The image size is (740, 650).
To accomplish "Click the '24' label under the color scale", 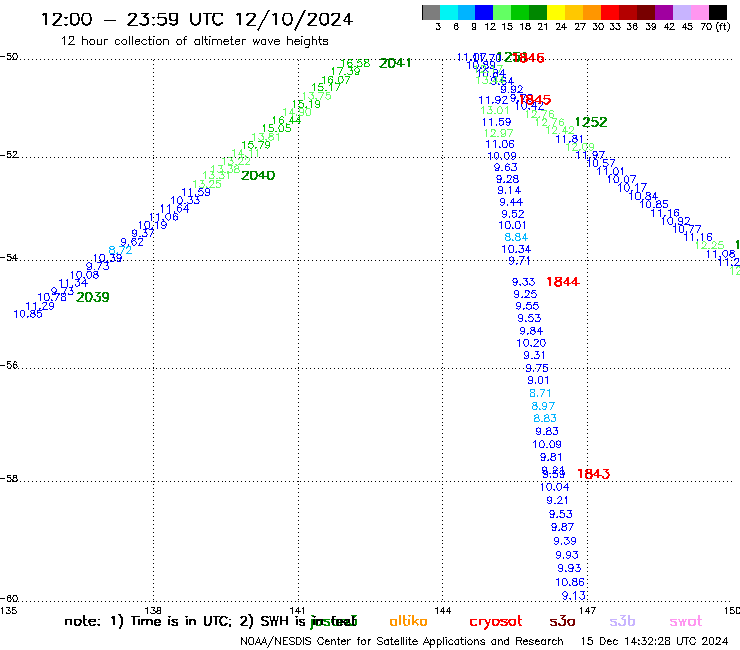I will pyautogui.click(x=561, y=26).
